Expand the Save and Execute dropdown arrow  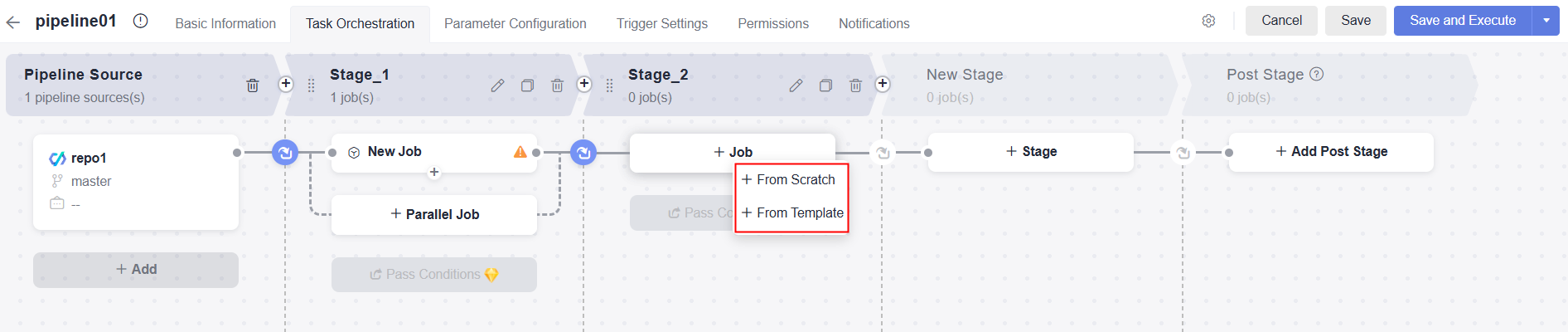pyautogui.click(x=1546, y=21)
